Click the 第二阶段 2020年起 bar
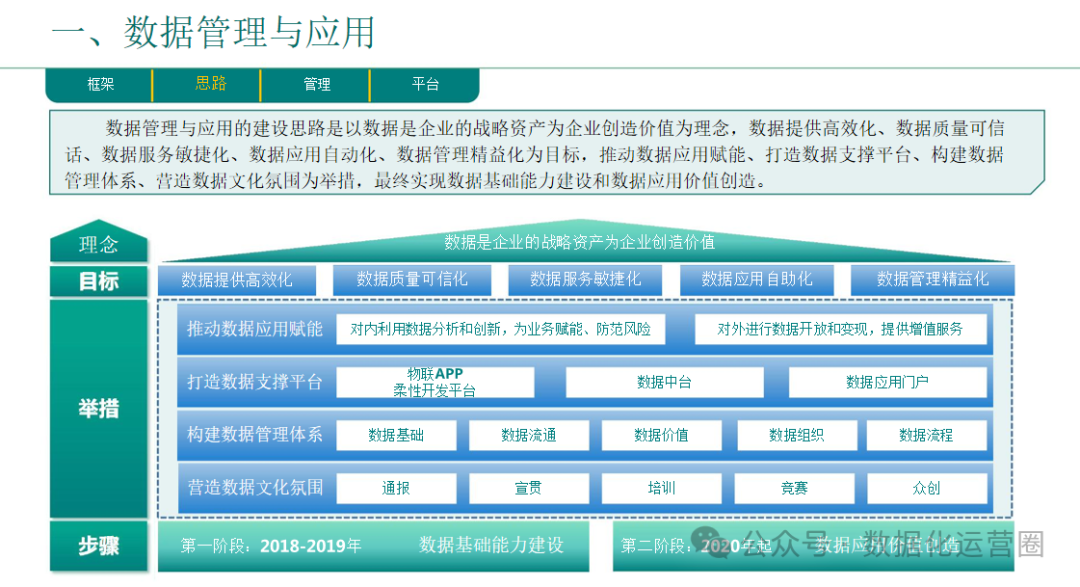 coord(813,546)
